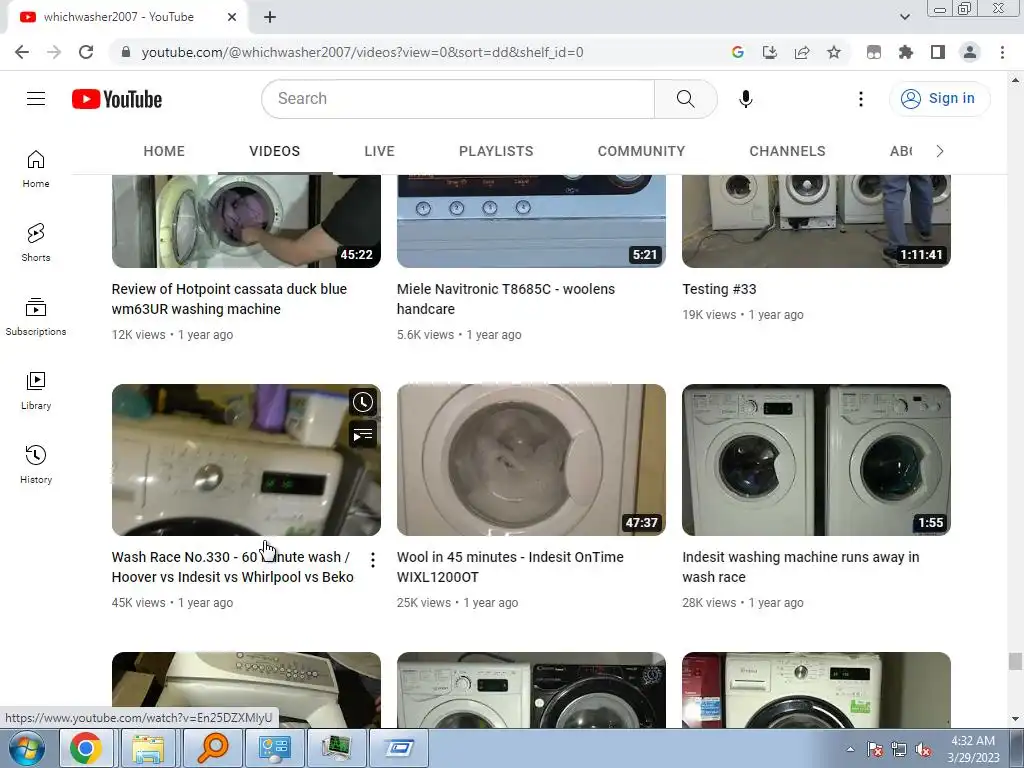Switch to the LIVE channel tab
Viewport: 1024px width, 768px height.
pyautogui.click(x=379, y=152)
